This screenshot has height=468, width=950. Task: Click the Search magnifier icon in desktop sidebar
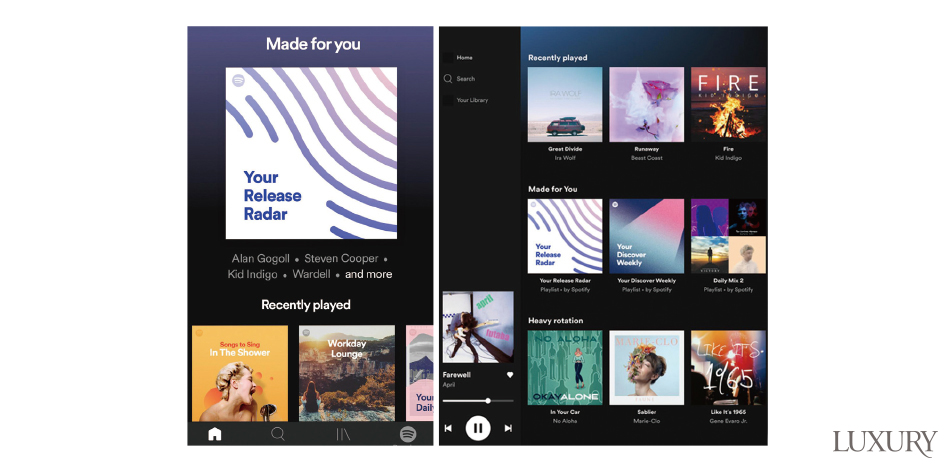(448, 79)
